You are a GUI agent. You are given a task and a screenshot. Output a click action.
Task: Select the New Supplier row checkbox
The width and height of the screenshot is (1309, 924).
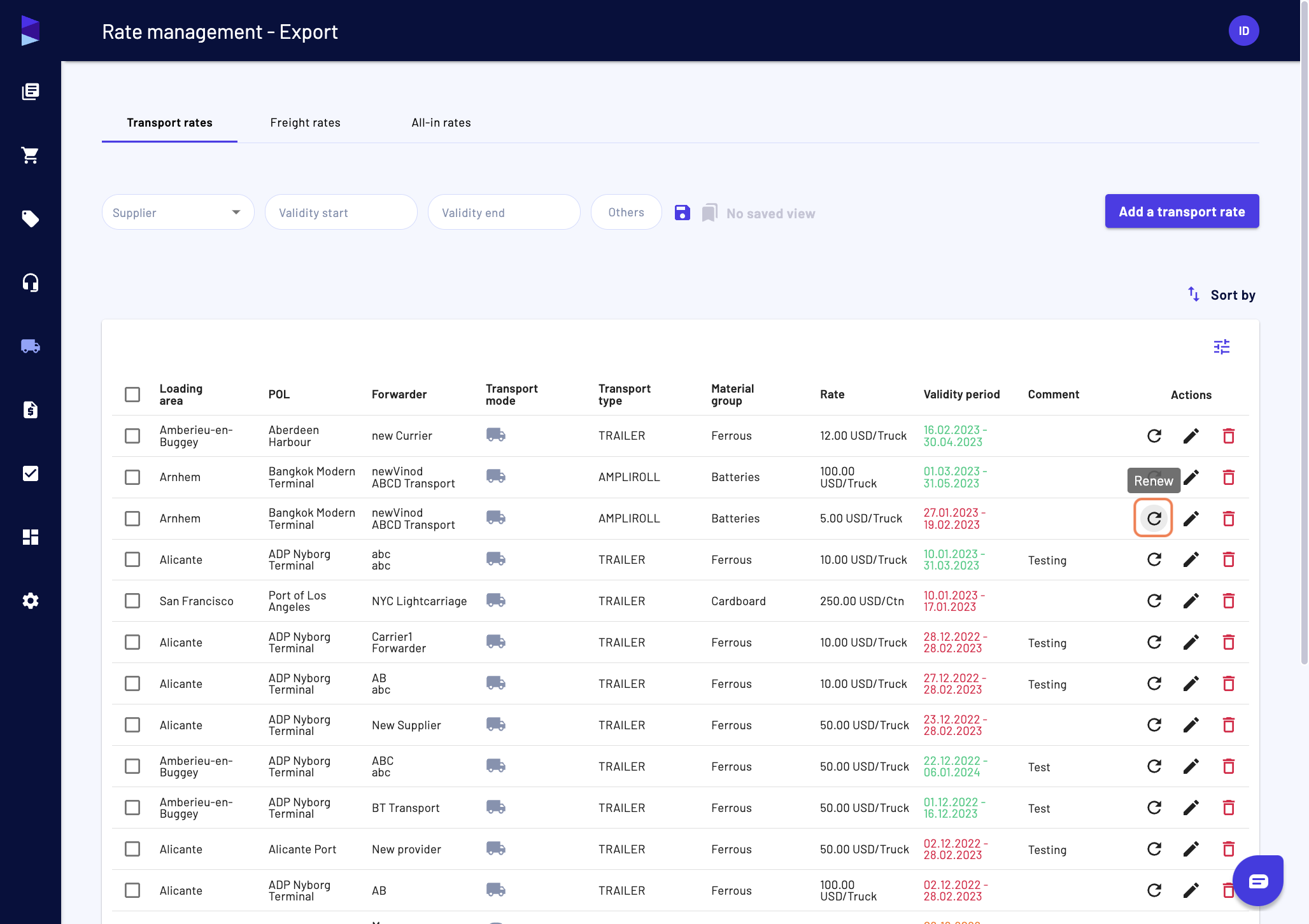[132, 725]
